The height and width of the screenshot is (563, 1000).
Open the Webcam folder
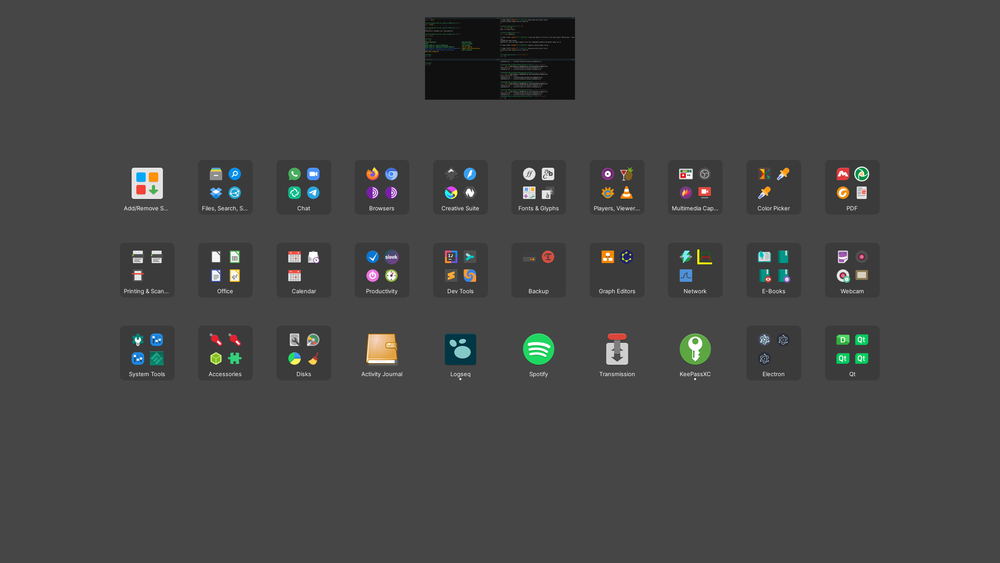pos(852,270)
